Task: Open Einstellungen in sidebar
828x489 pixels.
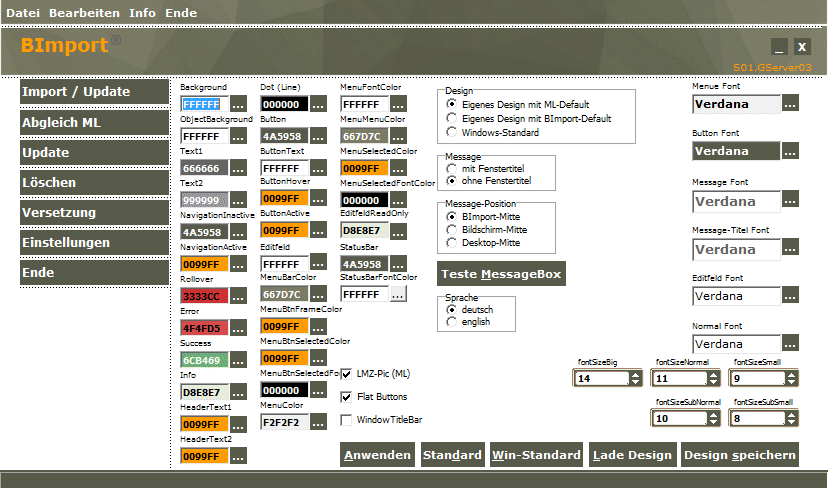Action: [95, 242]
